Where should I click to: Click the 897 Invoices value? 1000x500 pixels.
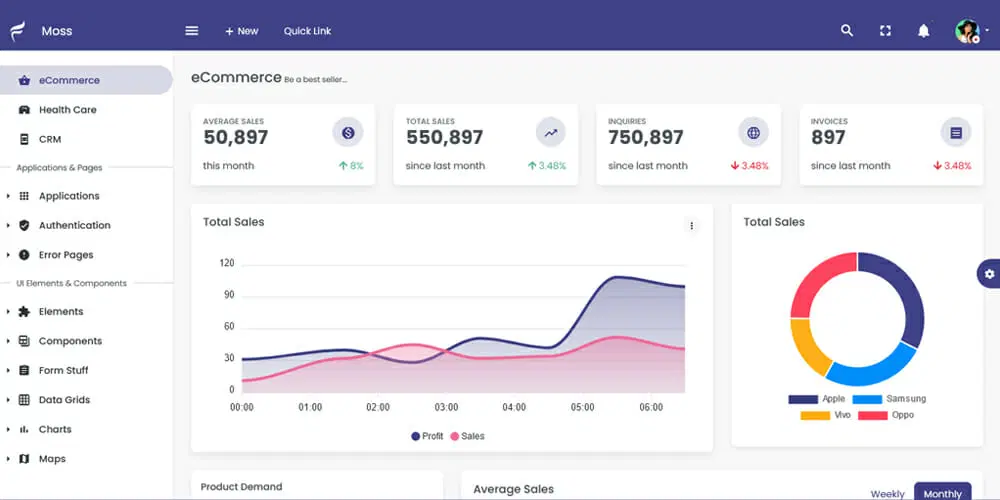(x=828, y=137)
